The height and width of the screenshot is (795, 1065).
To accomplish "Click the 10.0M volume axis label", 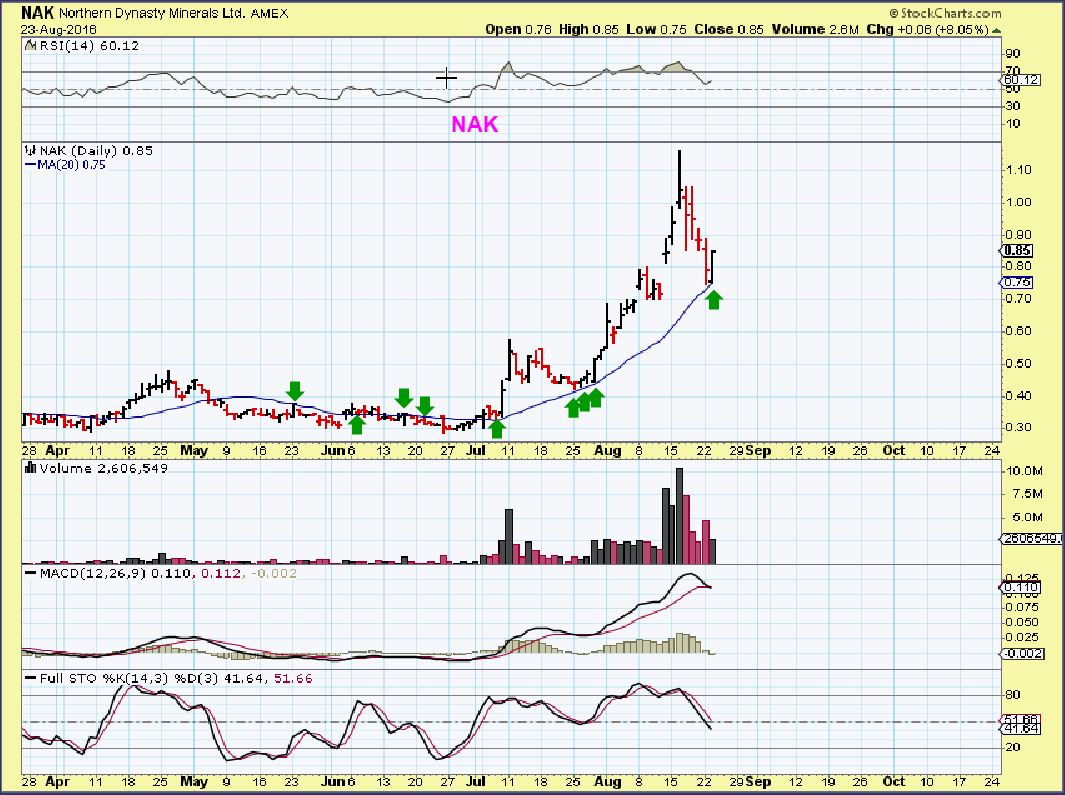I will coord(1025,471).
